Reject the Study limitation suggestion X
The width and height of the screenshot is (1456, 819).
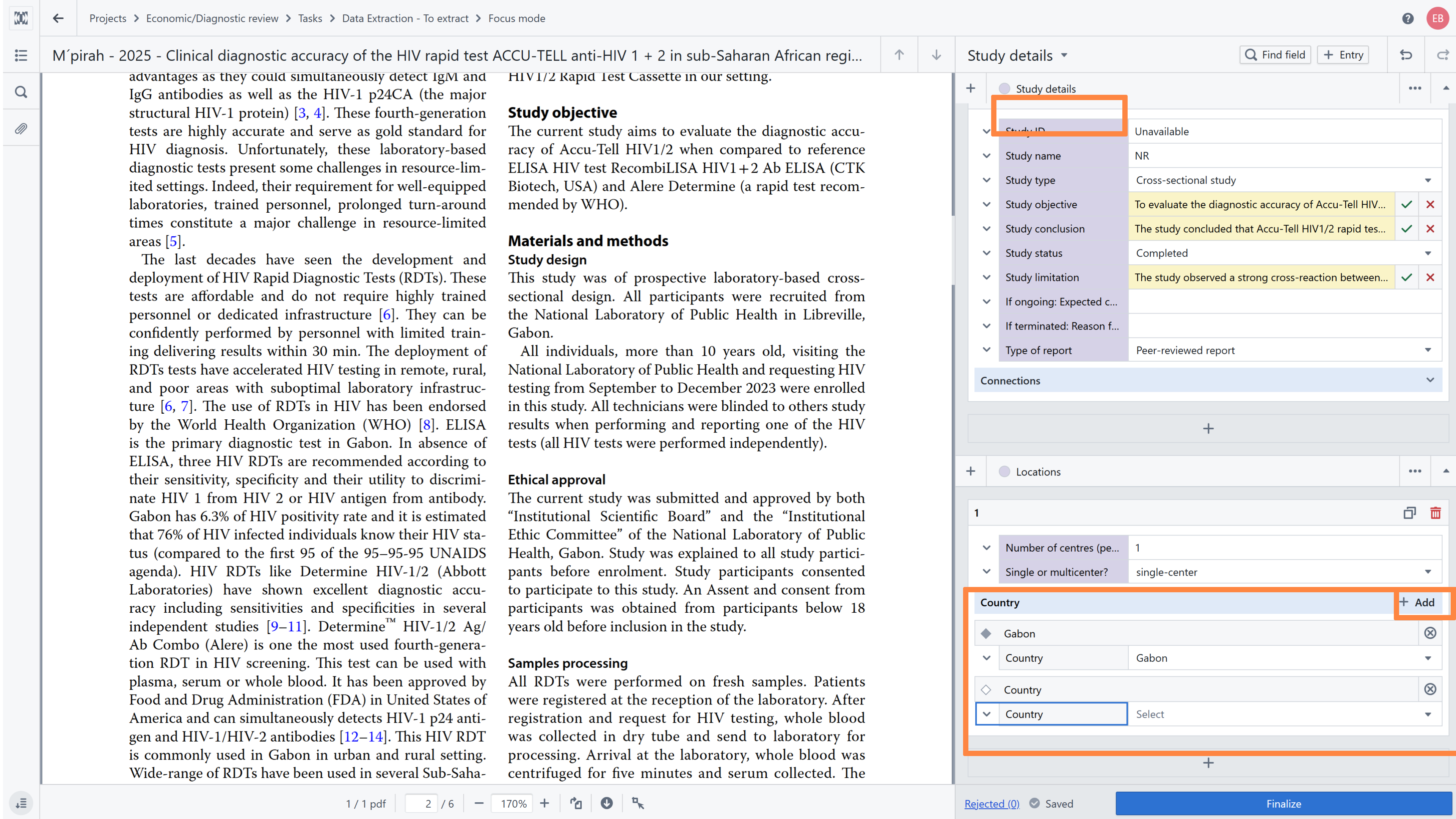pos(1430,278)
